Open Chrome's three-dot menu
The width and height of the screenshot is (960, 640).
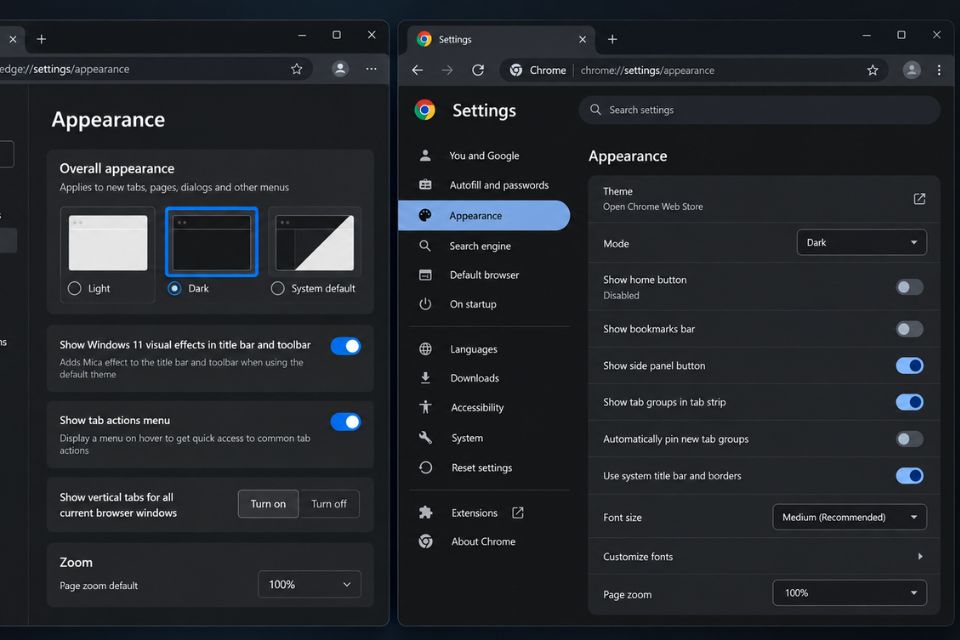coord(939,70)
